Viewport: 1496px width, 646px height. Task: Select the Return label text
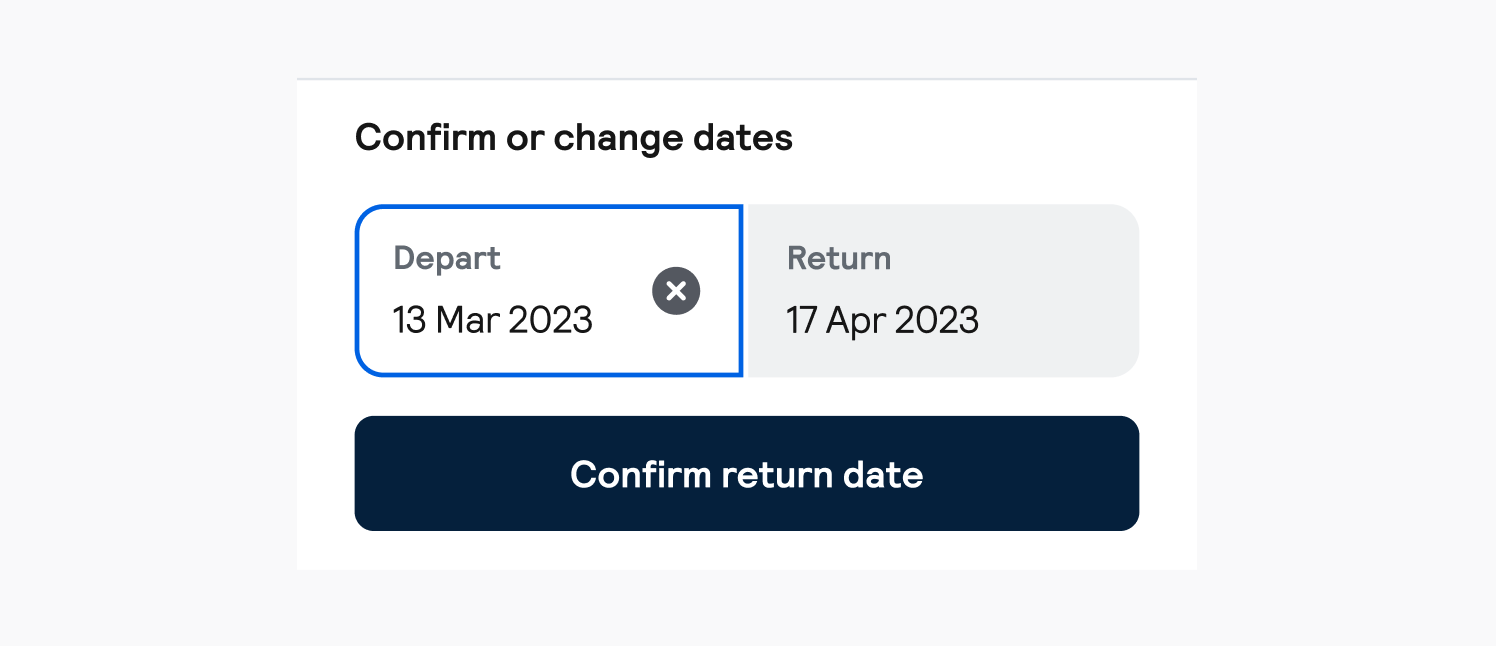pos(838,257)
